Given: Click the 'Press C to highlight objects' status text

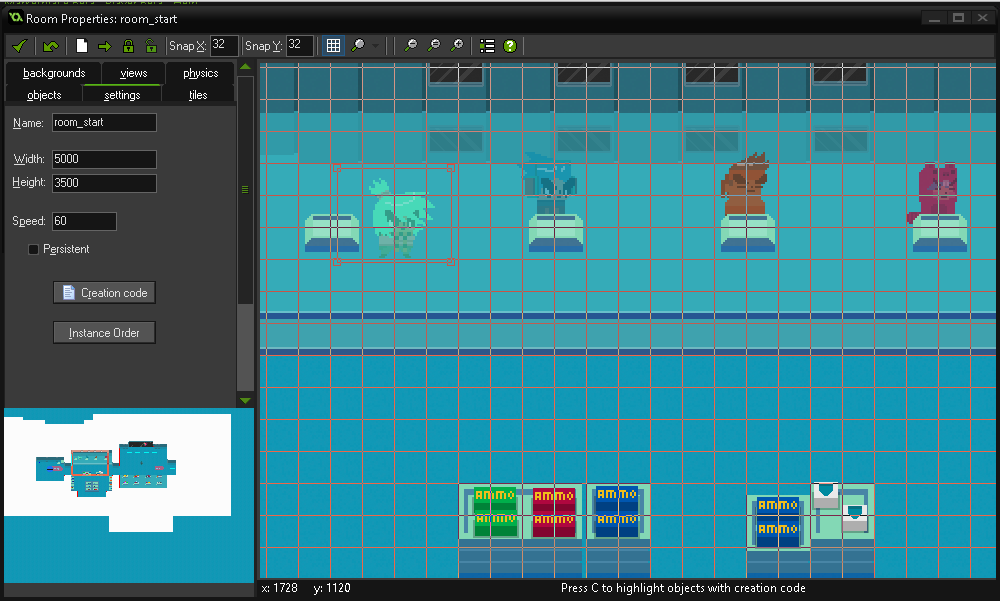Looking at the screenshot, I should coord(683,588).
